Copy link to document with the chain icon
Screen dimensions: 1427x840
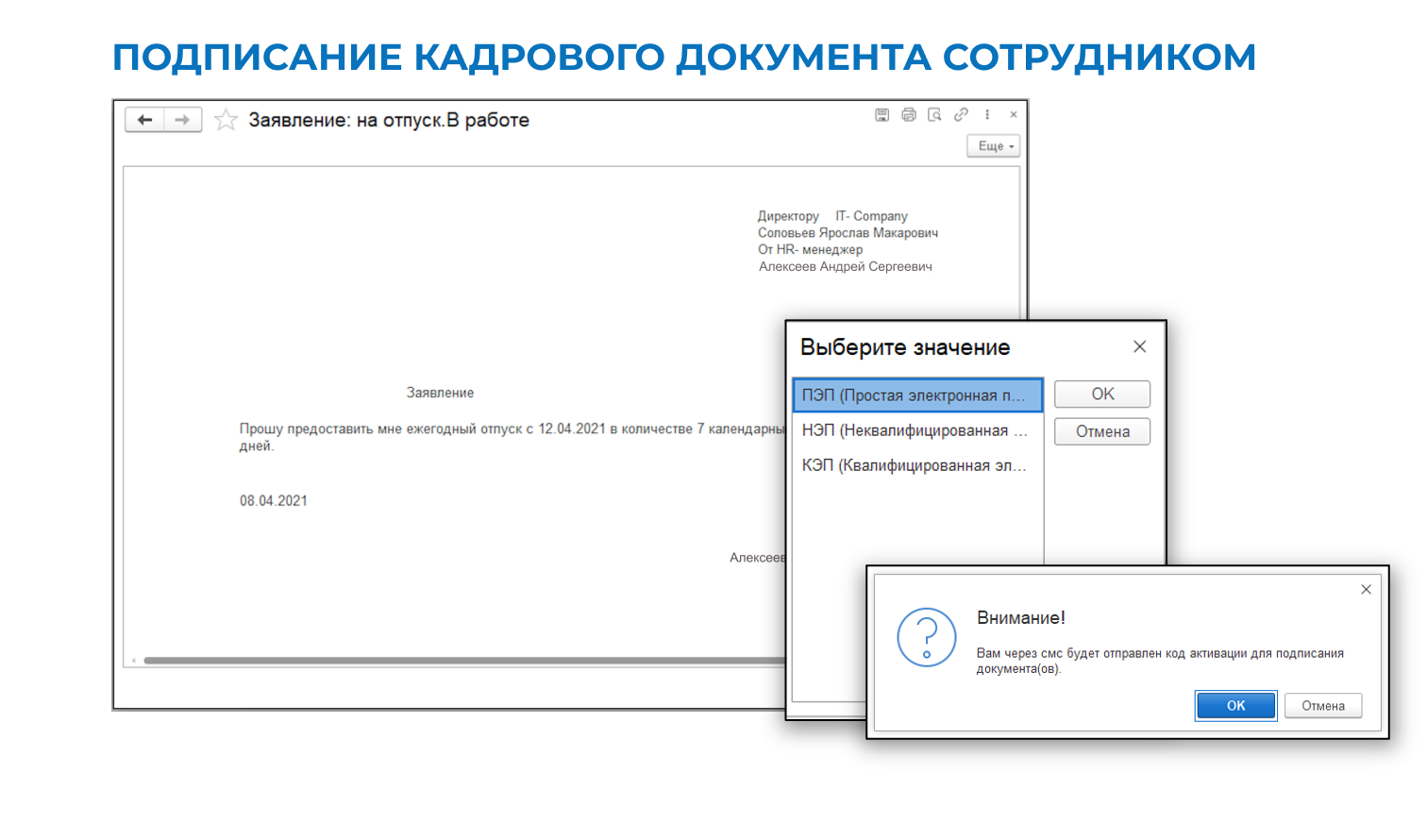[961, 114]
